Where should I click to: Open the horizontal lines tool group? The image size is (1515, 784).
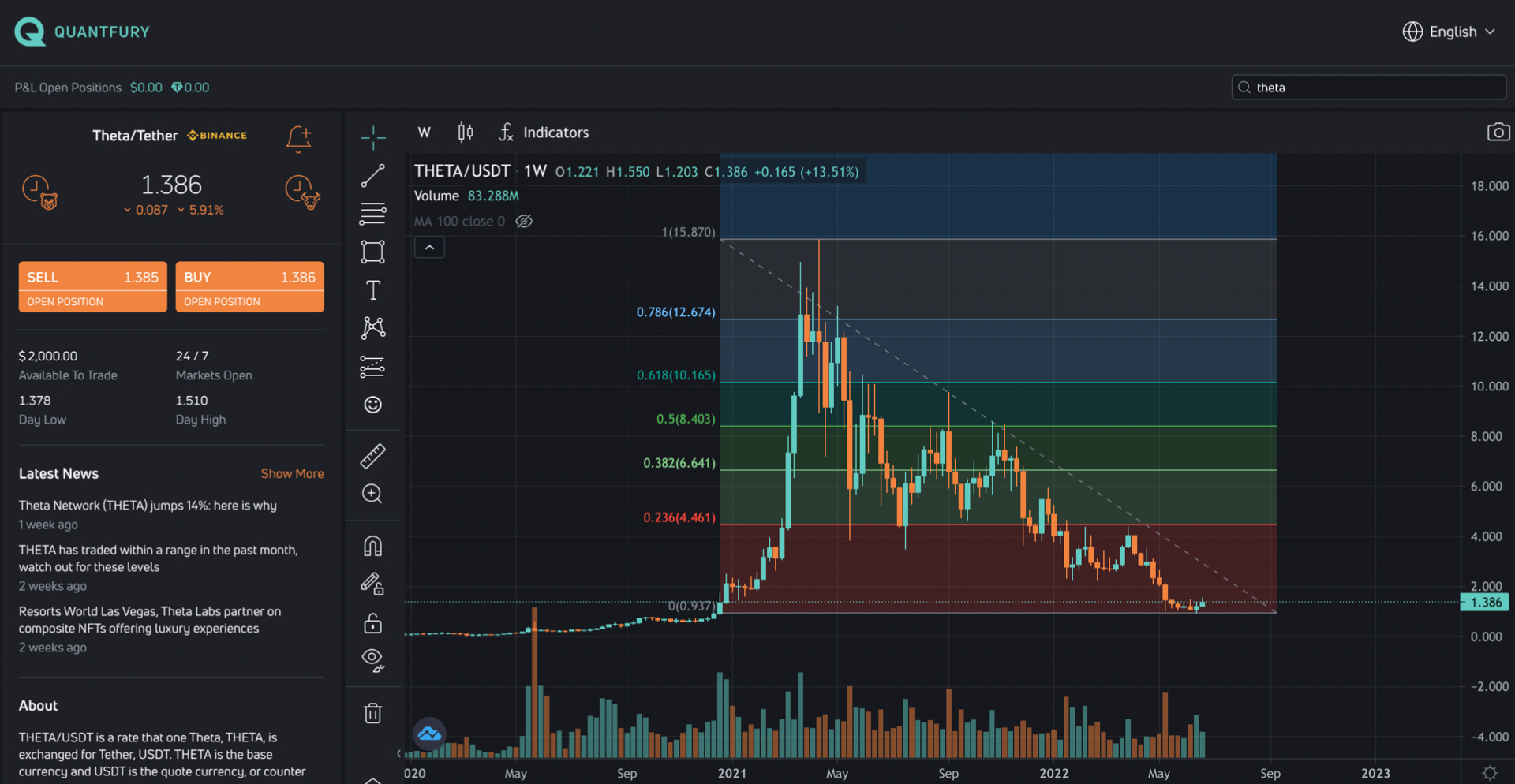373,214
